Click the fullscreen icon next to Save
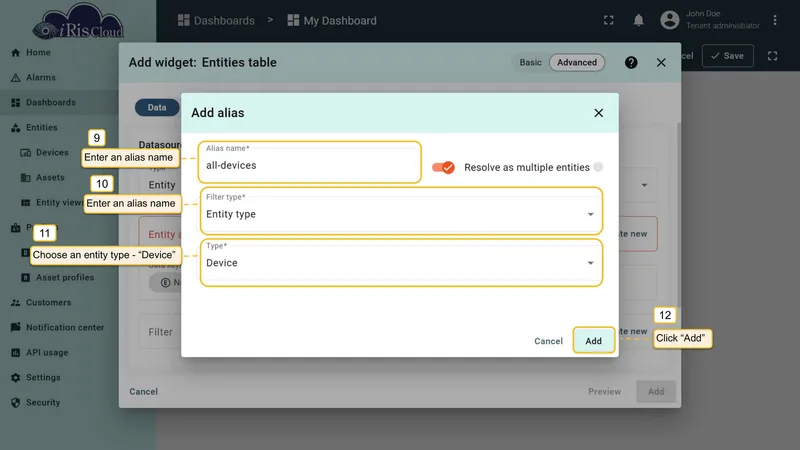 click(x=772, y=56)
